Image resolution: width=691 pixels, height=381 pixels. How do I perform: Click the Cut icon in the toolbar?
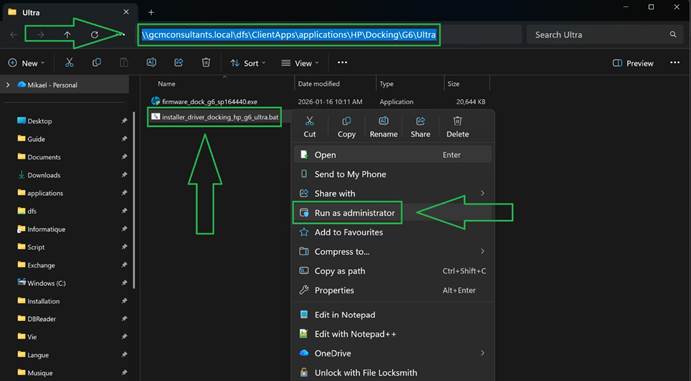tap(69, 63)
